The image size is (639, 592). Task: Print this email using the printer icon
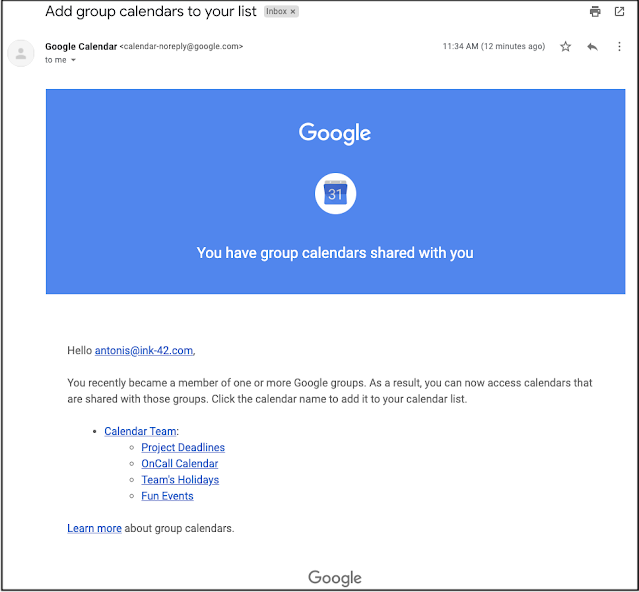595,12
